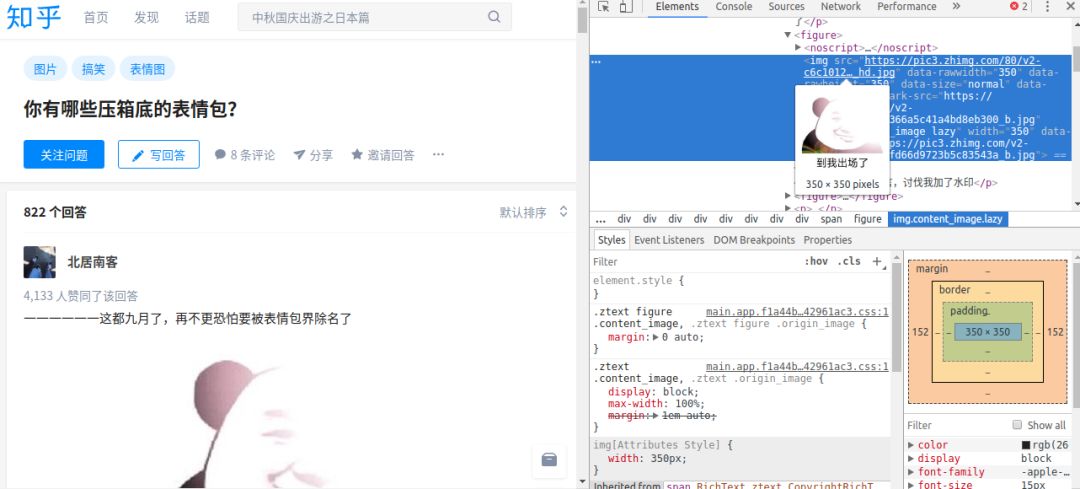The image size is (1080, 489).
Task: Toggle the .cls class editor button
Action: [849, 262]
